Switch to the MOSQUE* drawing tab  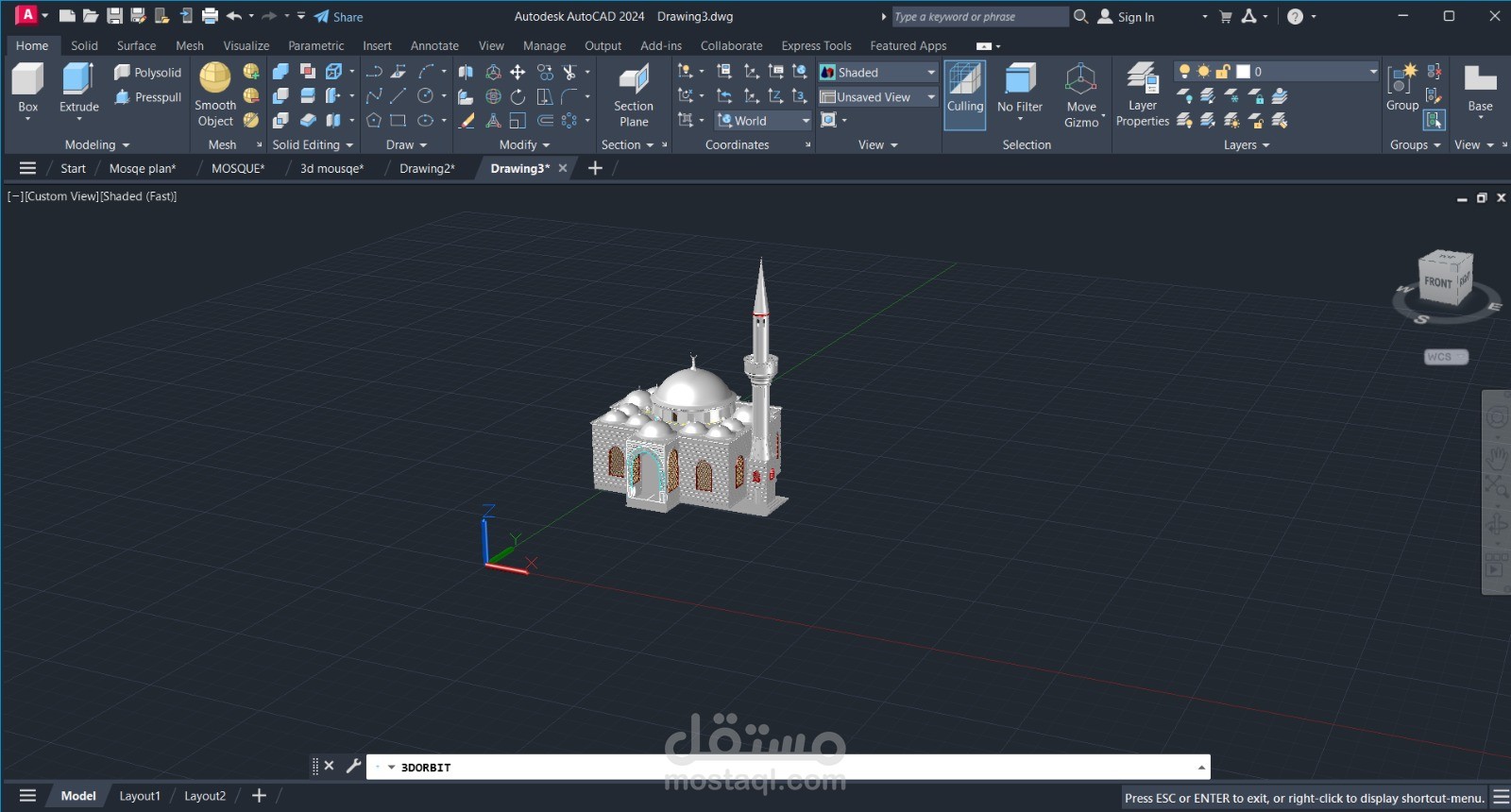[x=238, y=168]
